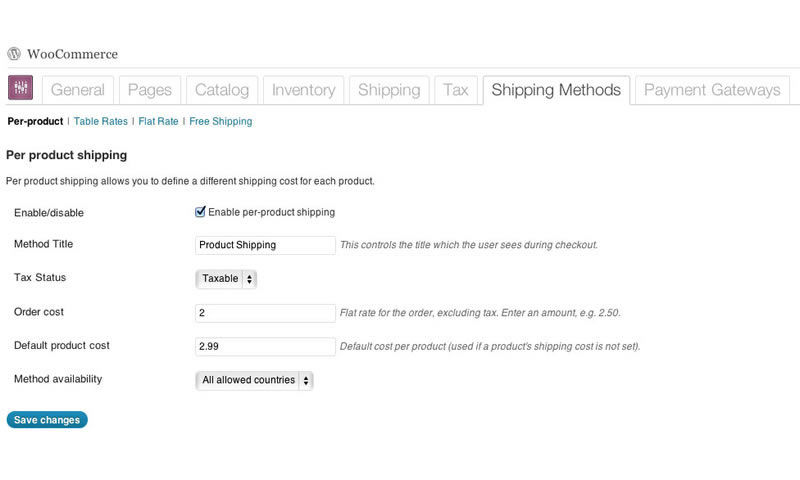Viewport: 800px width, 480px height.
Task: Open the Payment Gateways tab
Action: tap(712, 90)
